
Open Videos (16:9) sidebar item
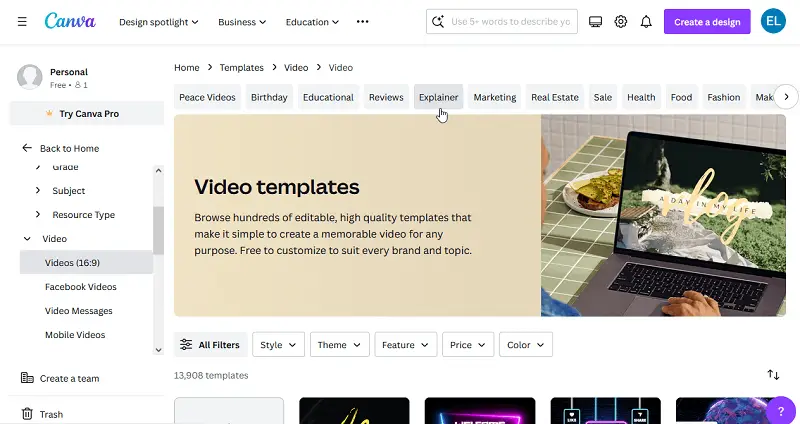86,262
